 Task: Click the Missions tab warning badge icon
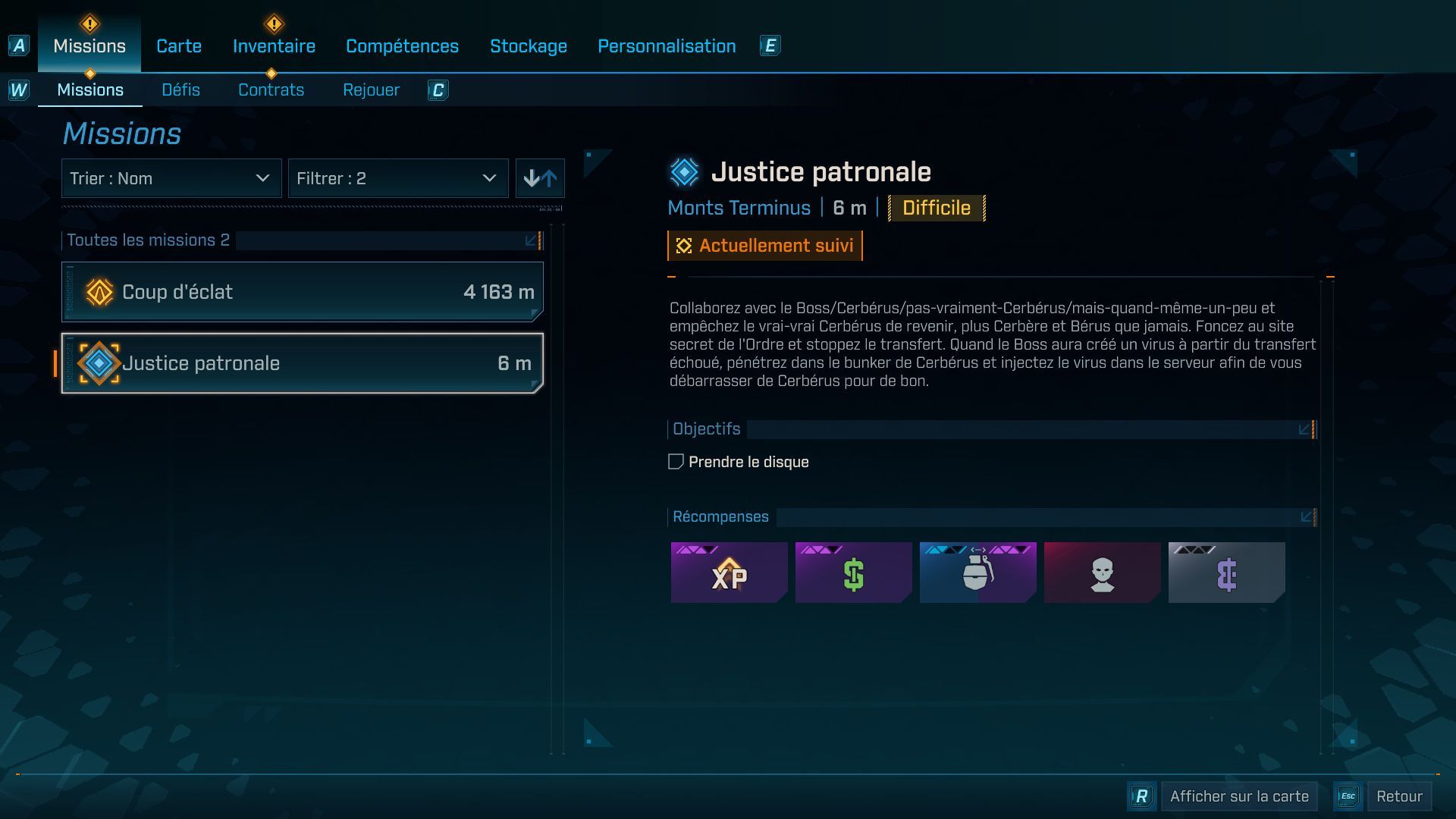pyautogui.click(x=89, y=23)
